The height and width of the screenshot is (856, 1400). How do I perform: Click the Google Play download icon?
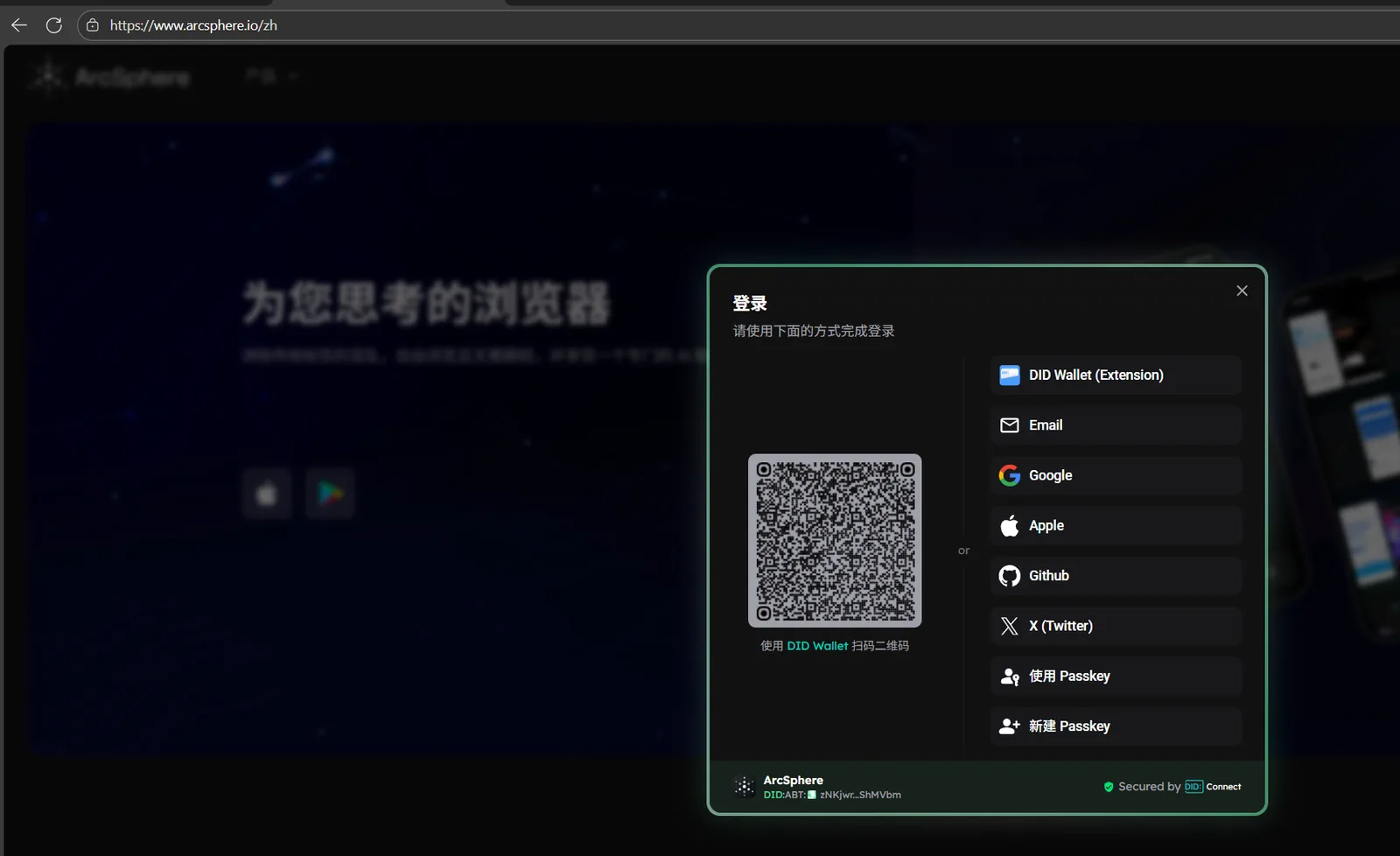330,494
